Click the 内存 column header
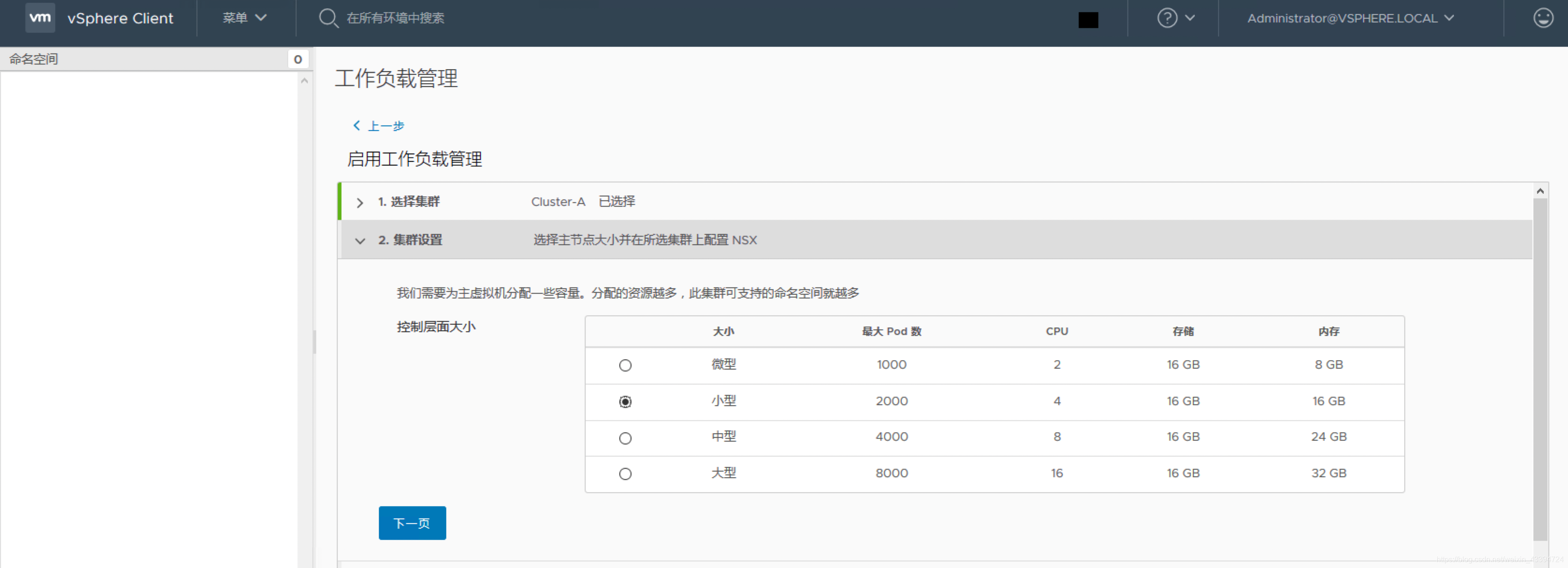The width and height of the screenshot is (1568, 568). (x=1329, y=331)
